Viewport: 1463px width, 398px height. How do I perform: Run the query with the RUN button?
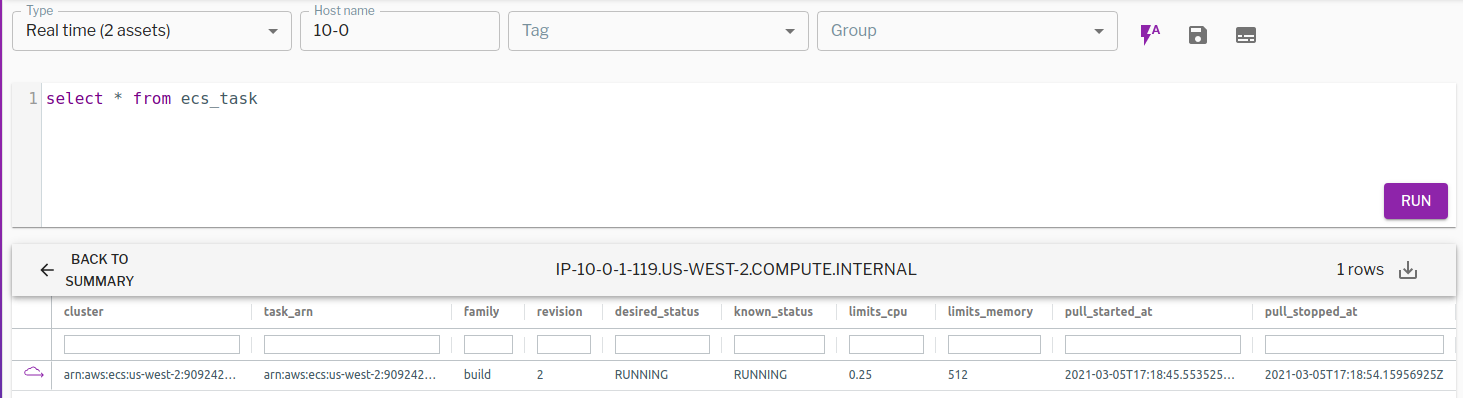coord(1416,200)
